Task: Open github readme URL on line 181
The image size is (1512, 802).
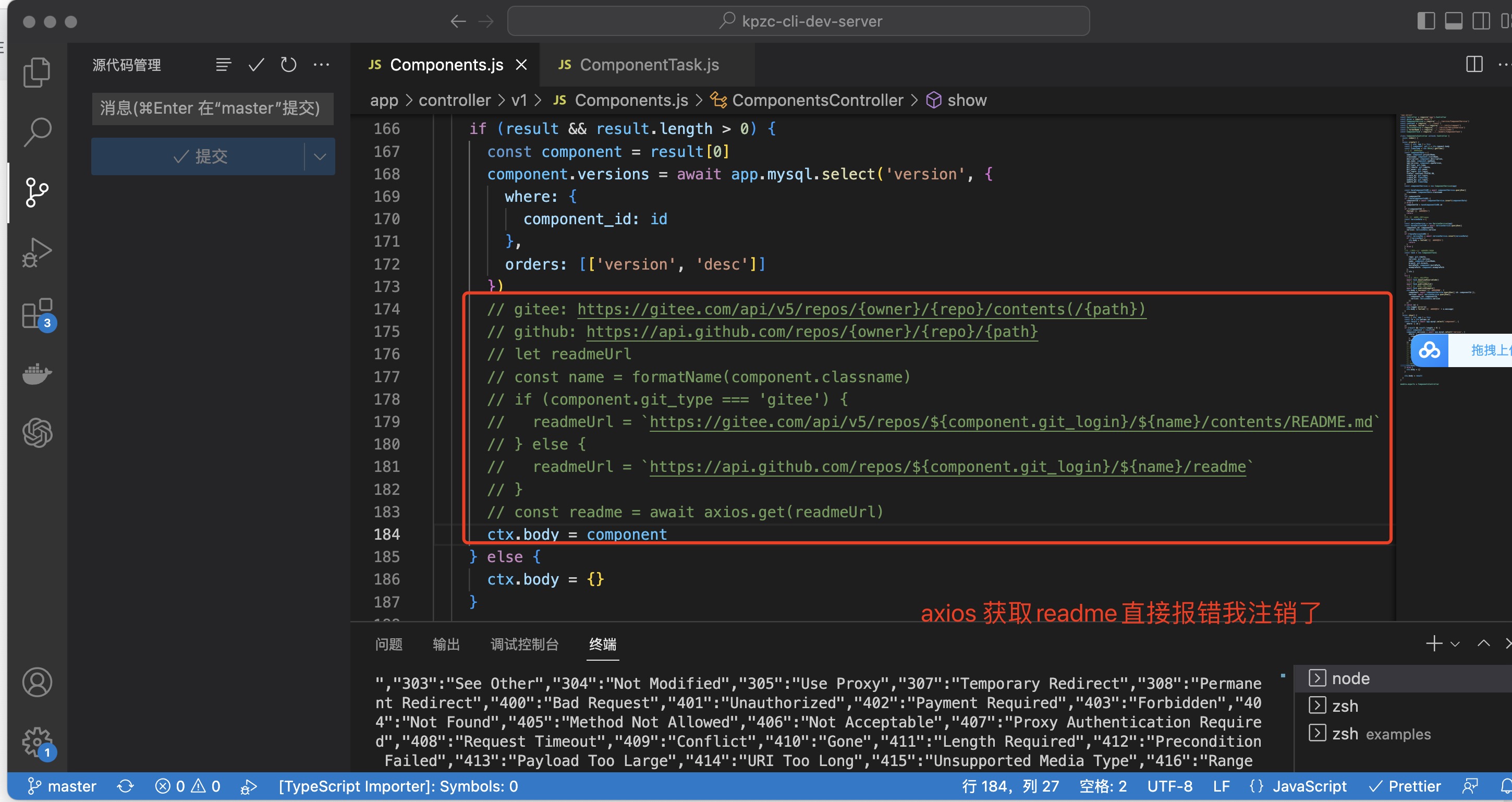Action: pyautogui.click(x=947, y=467)
